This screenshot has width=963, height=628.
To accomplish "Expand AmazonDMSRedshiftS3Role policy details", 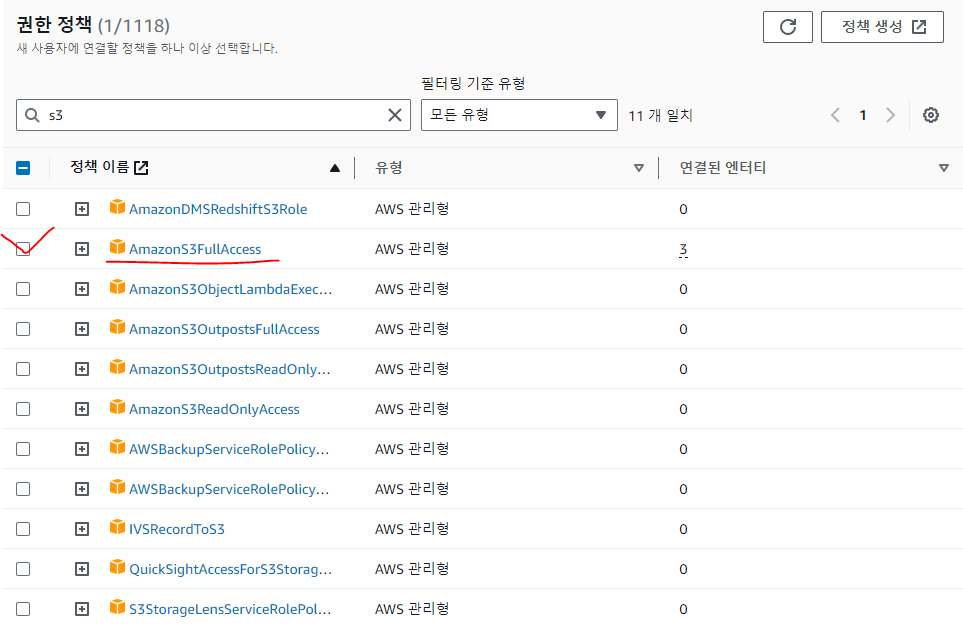I will (82, 209).
